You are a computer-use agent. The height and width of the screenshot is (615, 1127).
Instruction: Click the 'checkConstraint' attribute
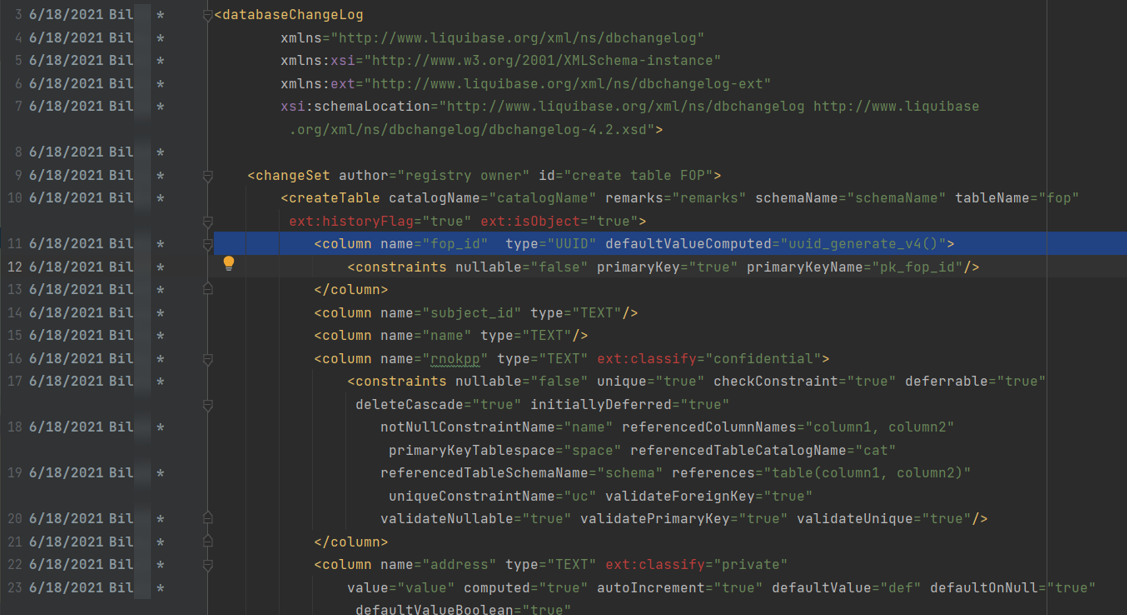[776, 381]
